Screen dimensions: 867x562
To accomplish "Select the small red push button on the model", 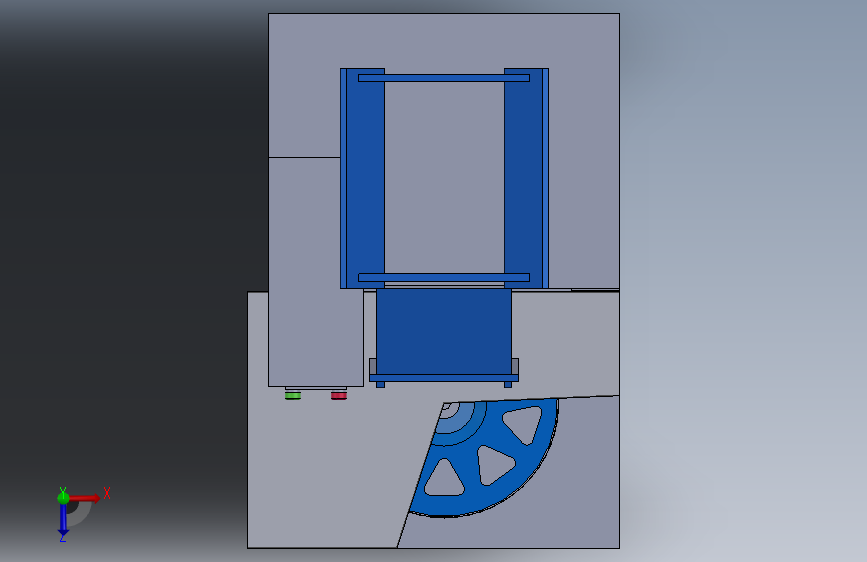I will [339, 395].
